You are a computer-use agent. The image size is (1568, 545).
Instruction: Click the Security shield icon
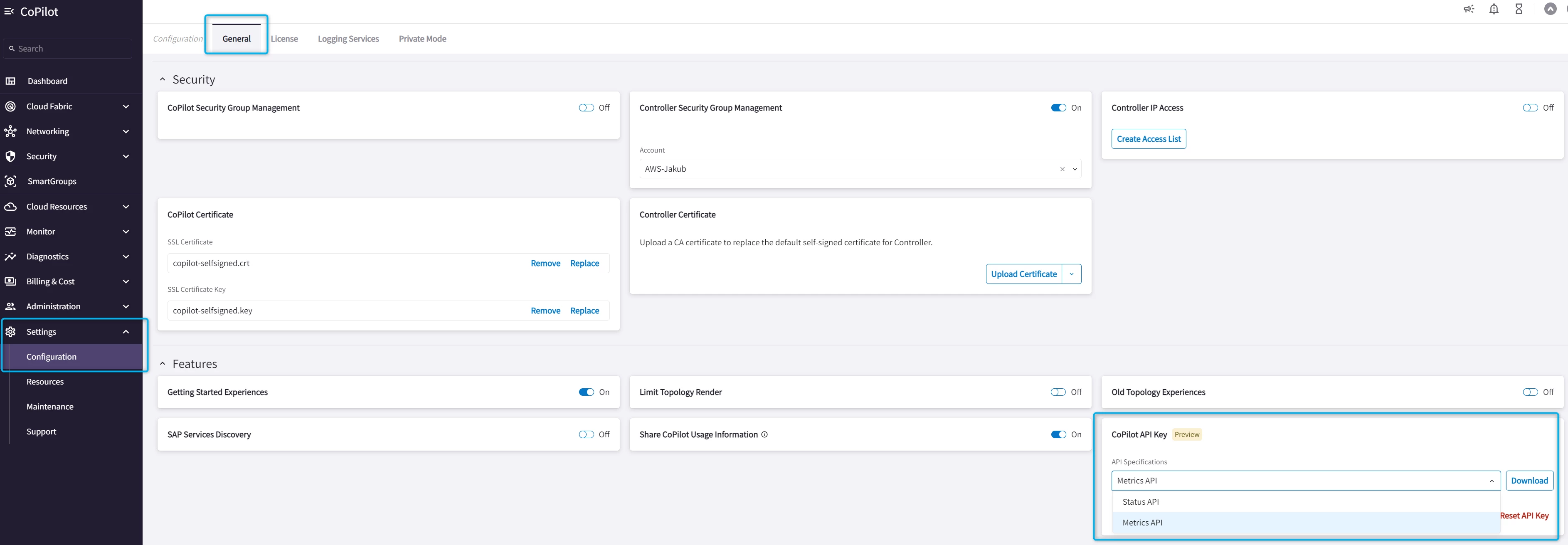(10, 156)
